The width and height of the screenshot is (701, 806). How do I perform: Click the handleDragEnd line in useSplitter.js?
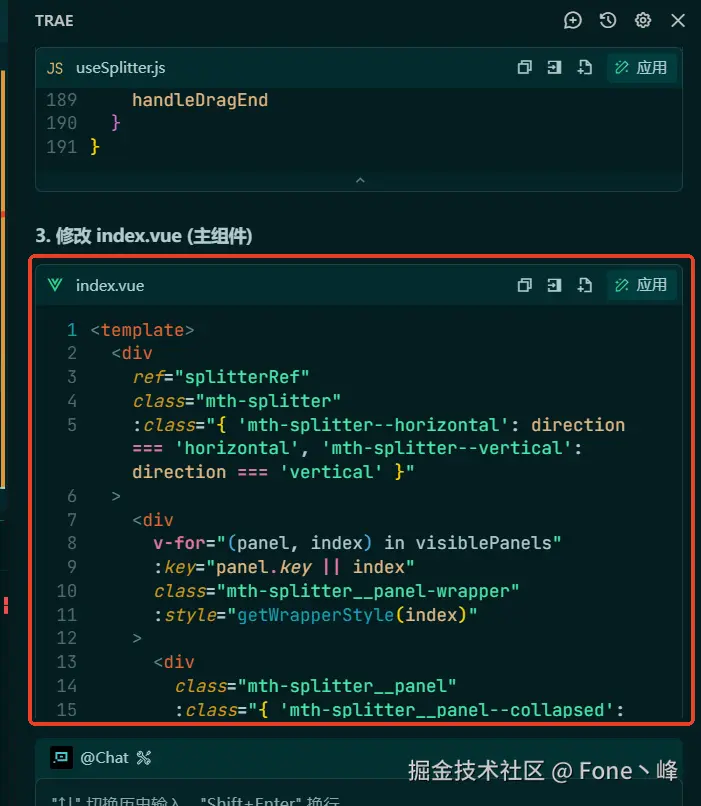pos(200,100)
